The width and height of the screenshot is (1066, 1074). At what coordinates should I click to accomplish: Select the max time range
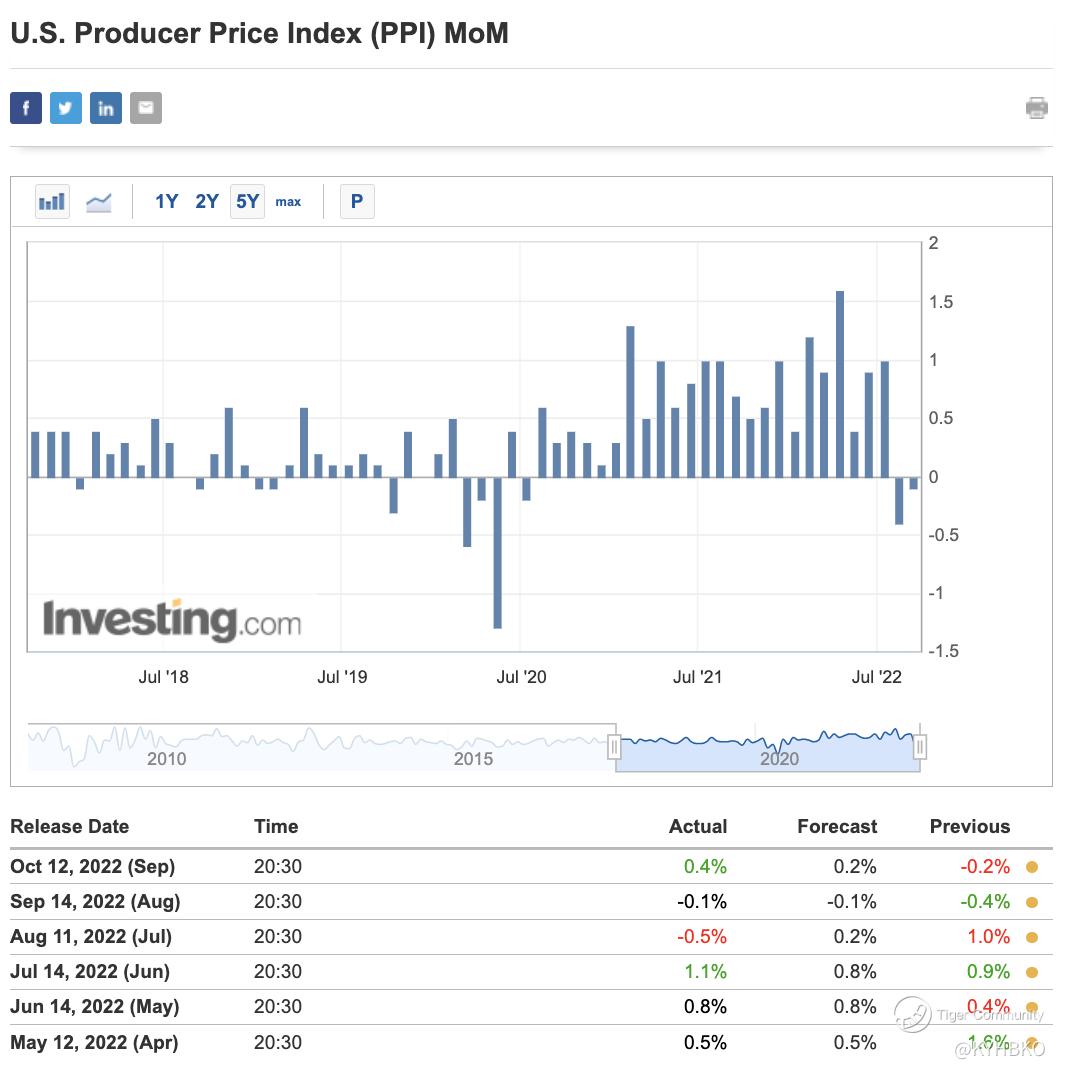(288, 202)
